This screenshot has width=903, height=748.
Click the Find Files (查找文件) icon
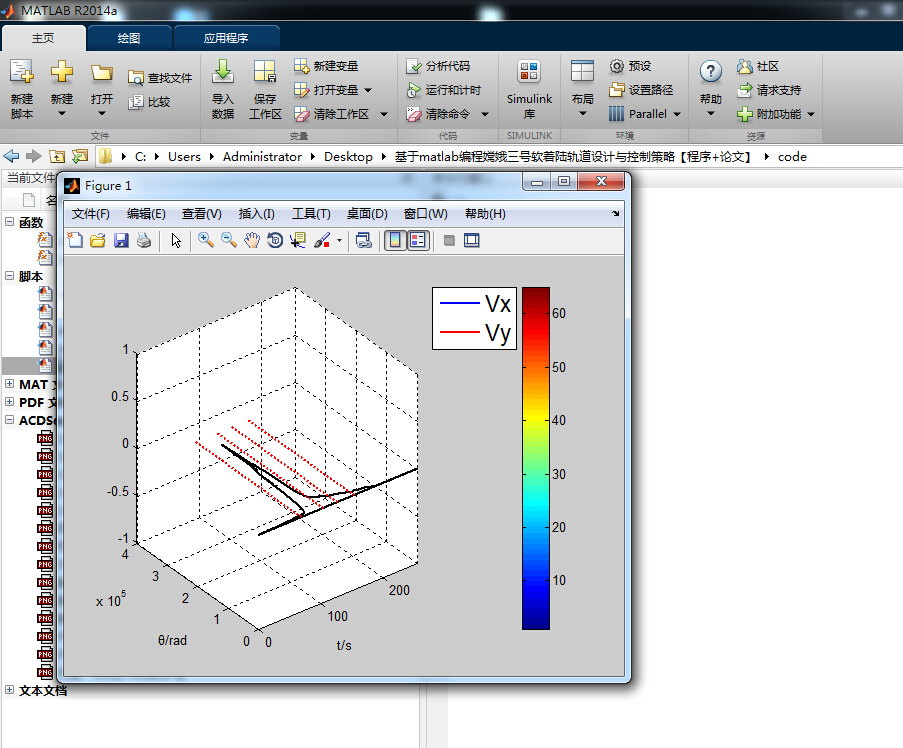(x=136, y=78)
